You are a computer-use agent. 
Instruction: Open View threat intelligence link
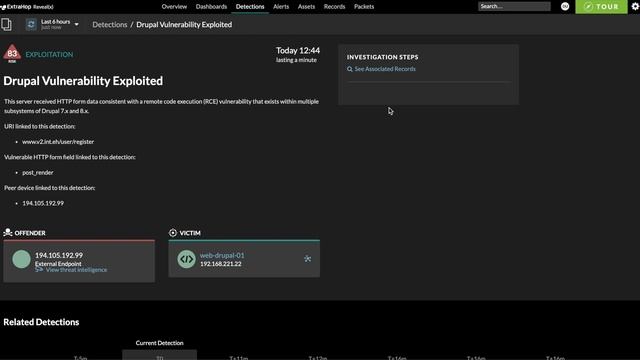click(76, 270)
